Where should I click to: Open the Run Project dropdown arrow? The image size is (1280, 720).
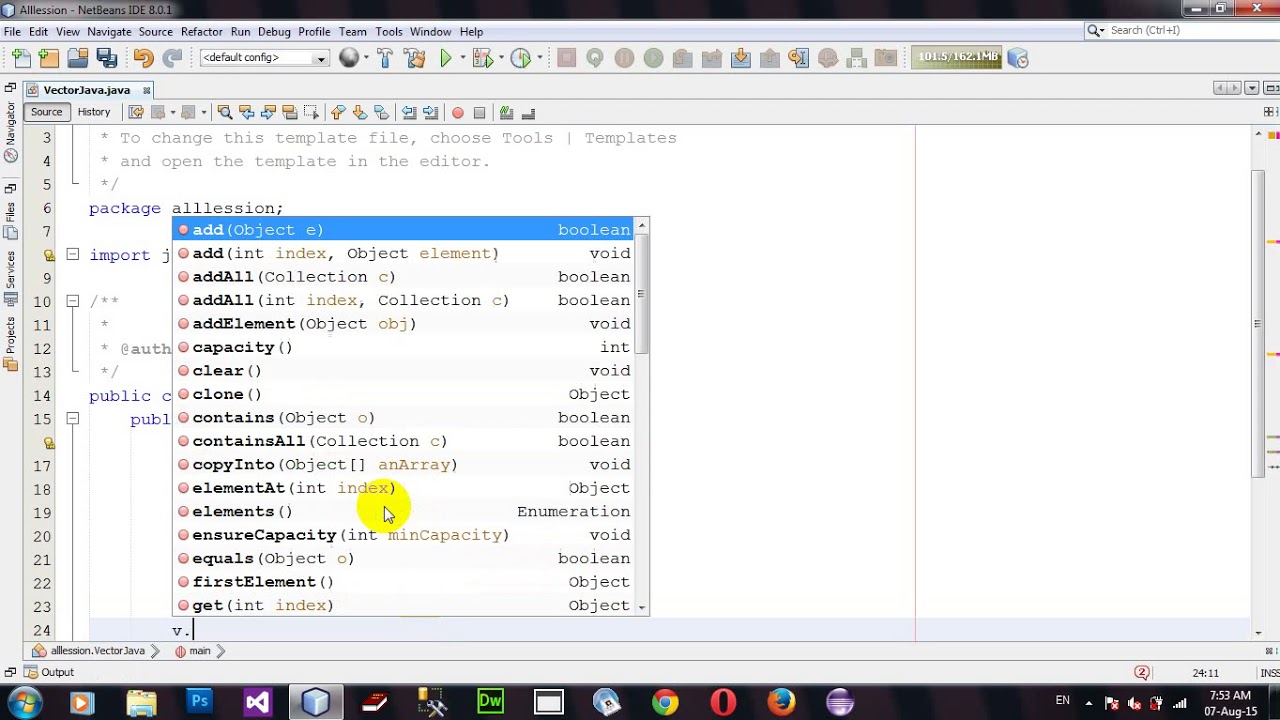[x=461, y=58]
